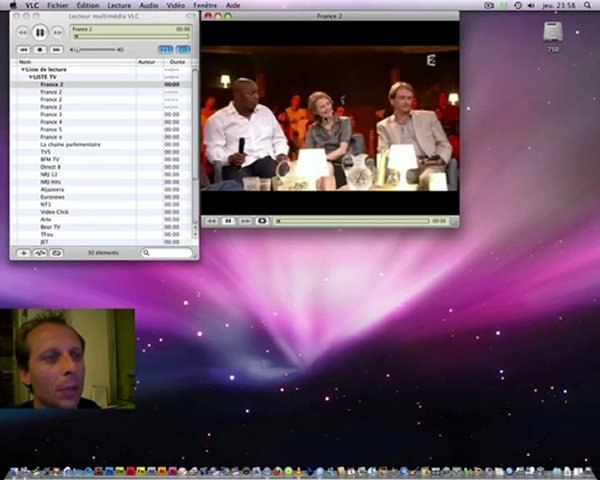Image resolution: width=600 pixels, height=480 pixels.
Task: Collapse the 'Liste de lecture' tree node
Action: coord(23,70)
